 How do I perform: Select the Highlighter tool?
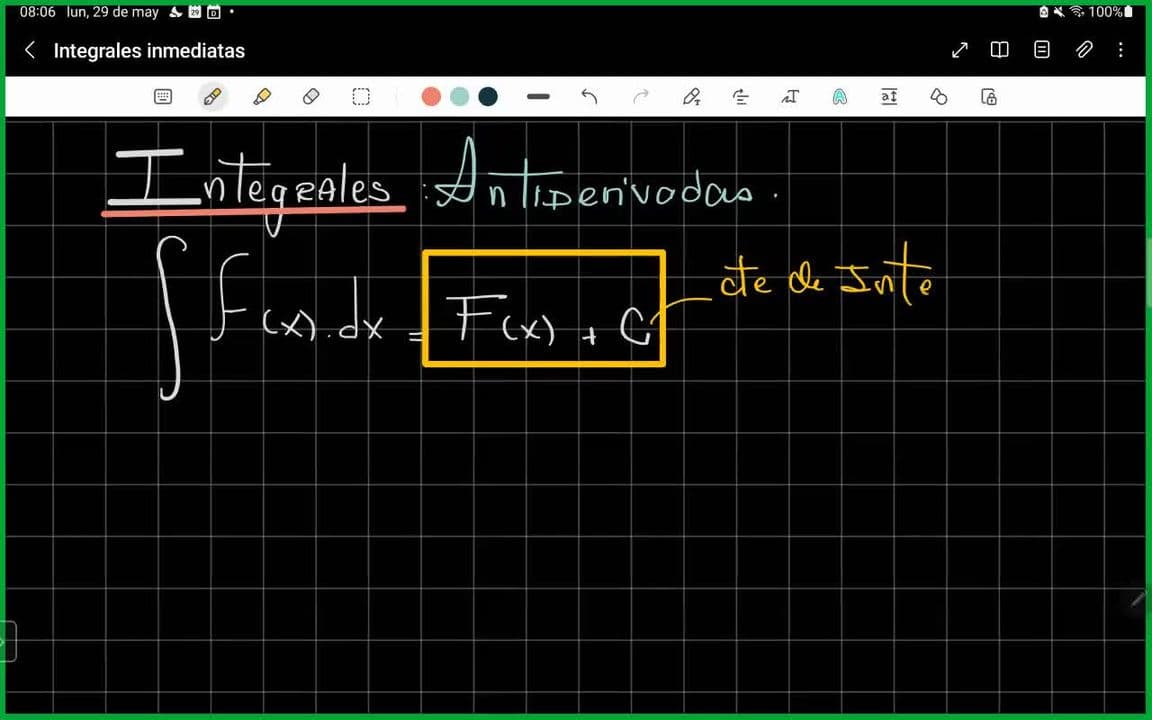262,97
